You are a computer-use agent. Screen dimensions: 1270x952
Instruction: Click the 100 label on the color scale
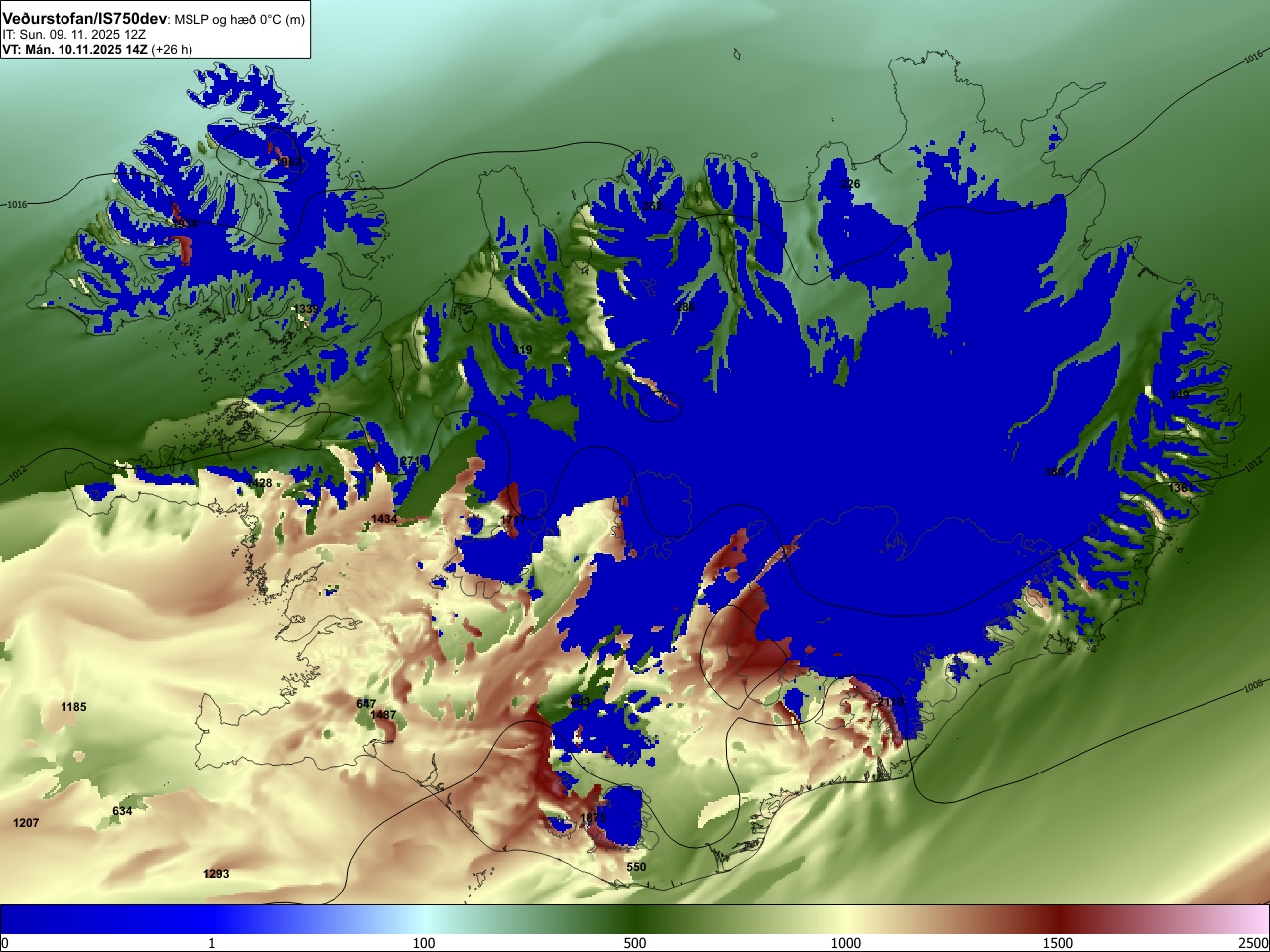coord(424,943)
